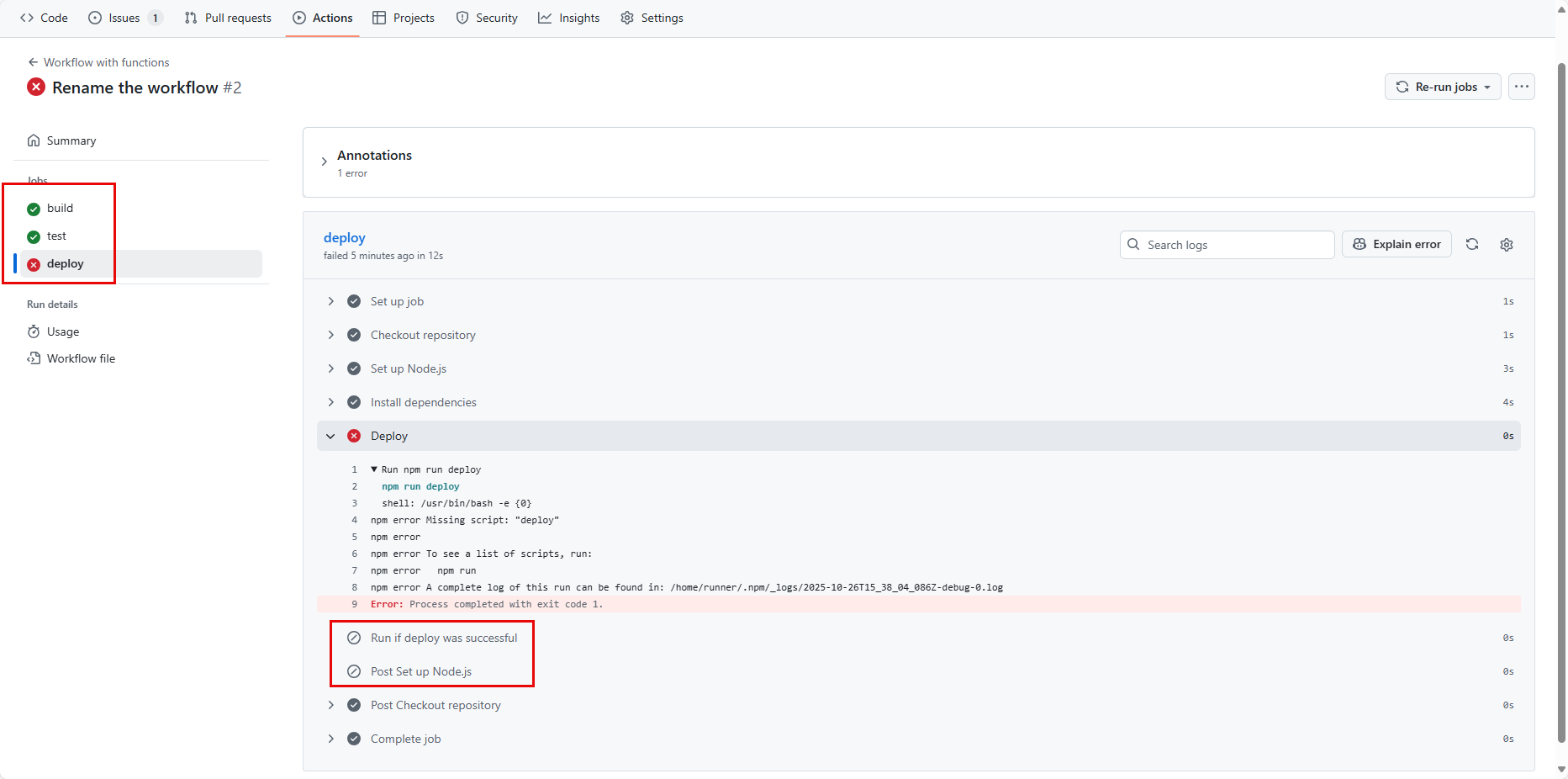
Task: Open the Re-run jobs dropdown
Action: tap(1442, 87)
